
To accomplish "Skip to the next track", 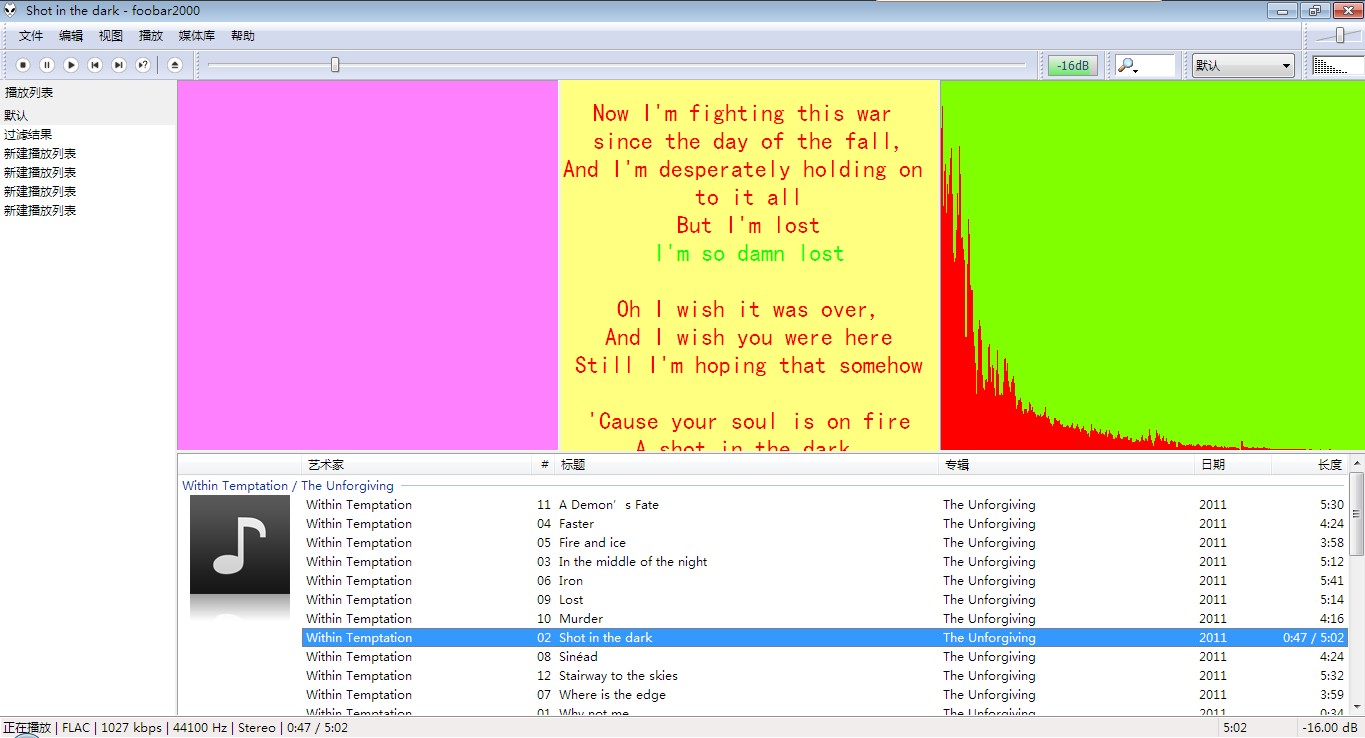I will [x=119, y=65].
